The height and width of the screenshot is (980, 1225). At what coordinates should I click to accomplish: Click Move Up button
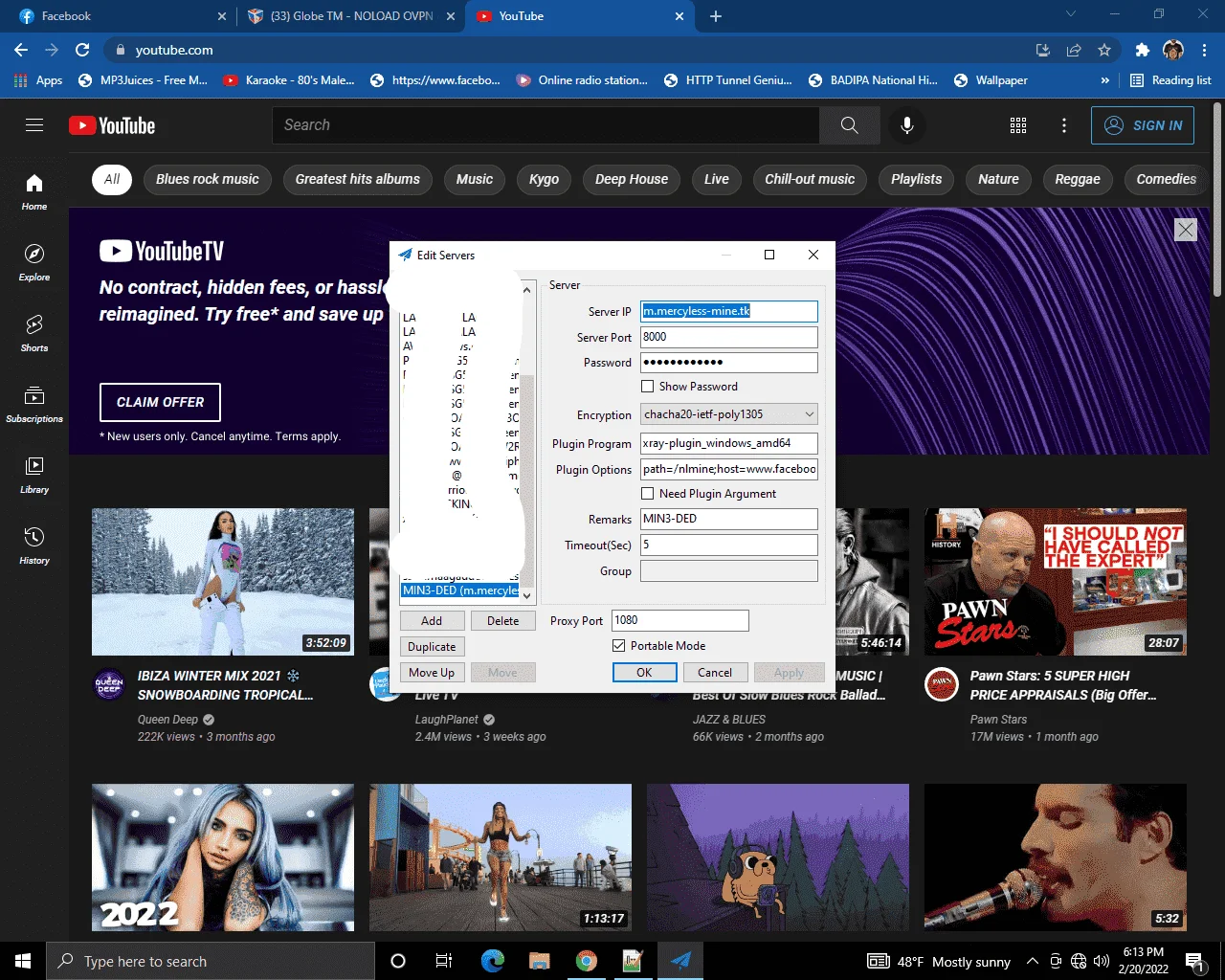(432, 673)
